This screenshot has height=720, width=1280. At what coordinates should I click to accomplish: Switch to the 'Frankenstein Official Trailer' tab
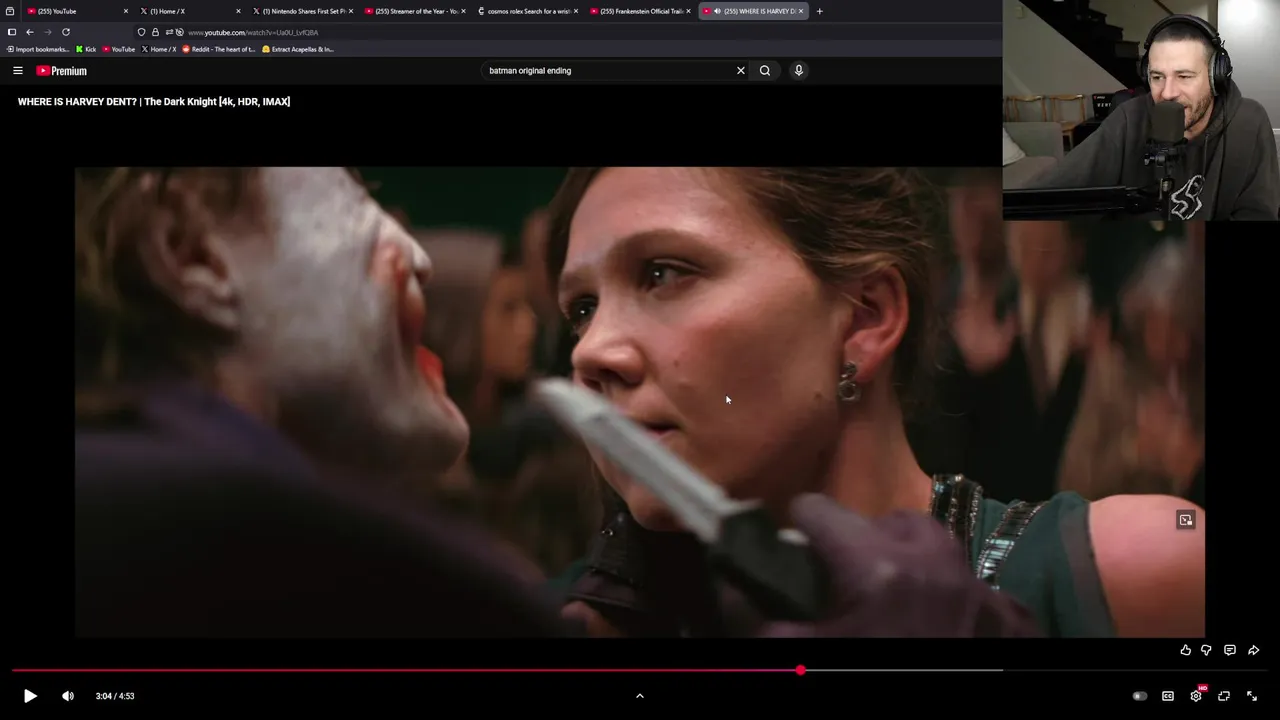[x=638, y=11]
